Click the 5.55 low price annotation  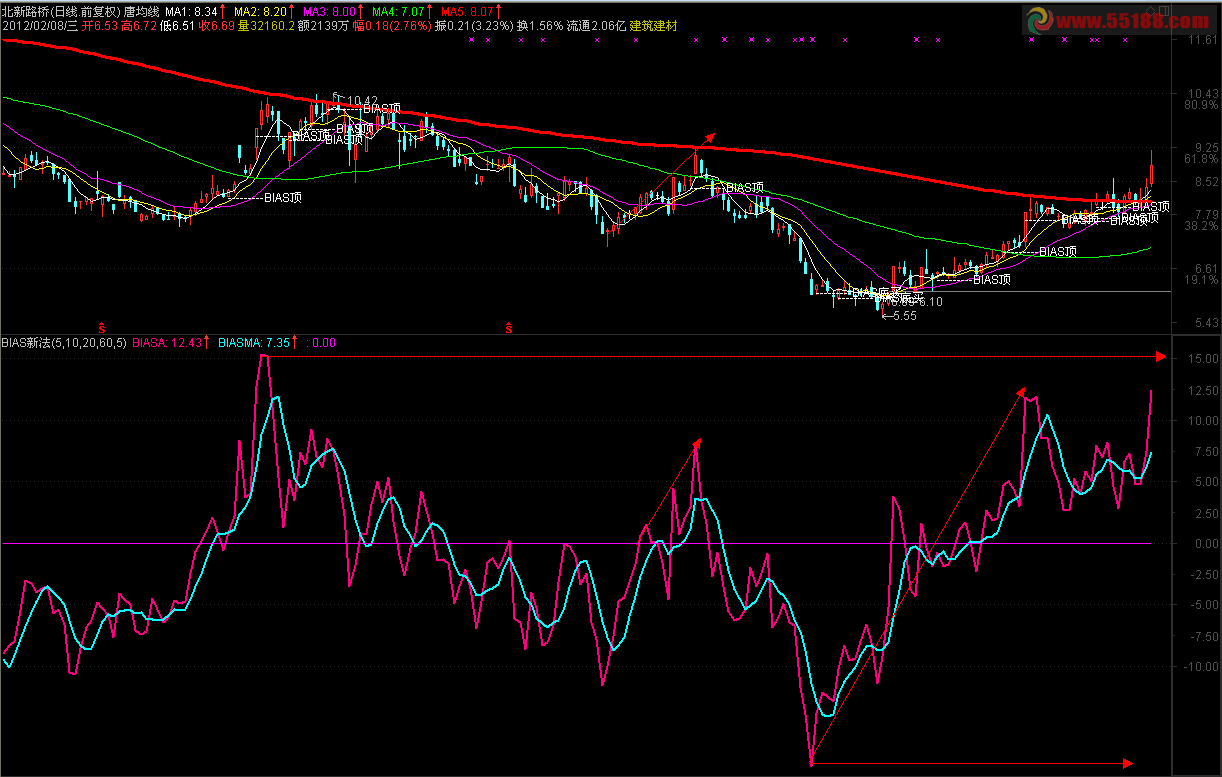click(x=904, y=315)
